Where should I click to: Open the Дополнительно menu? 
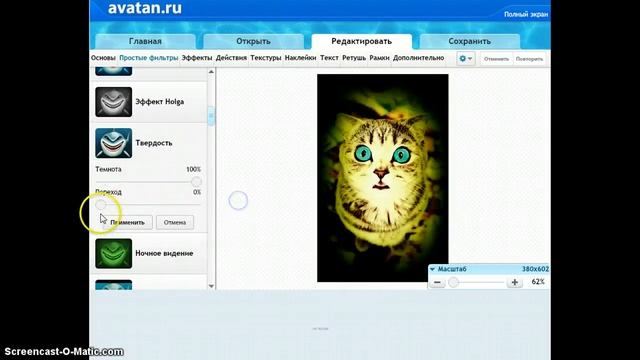click(x=418, y=58)
